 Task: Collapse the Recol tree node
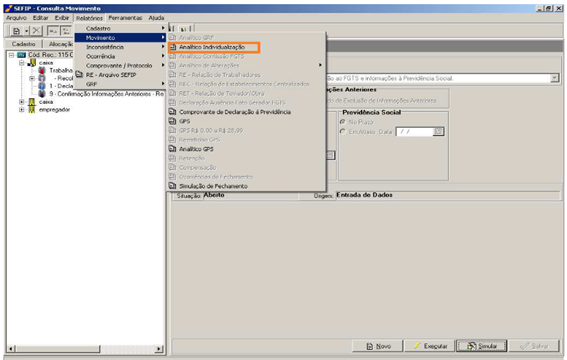click(x=32, y=78)
